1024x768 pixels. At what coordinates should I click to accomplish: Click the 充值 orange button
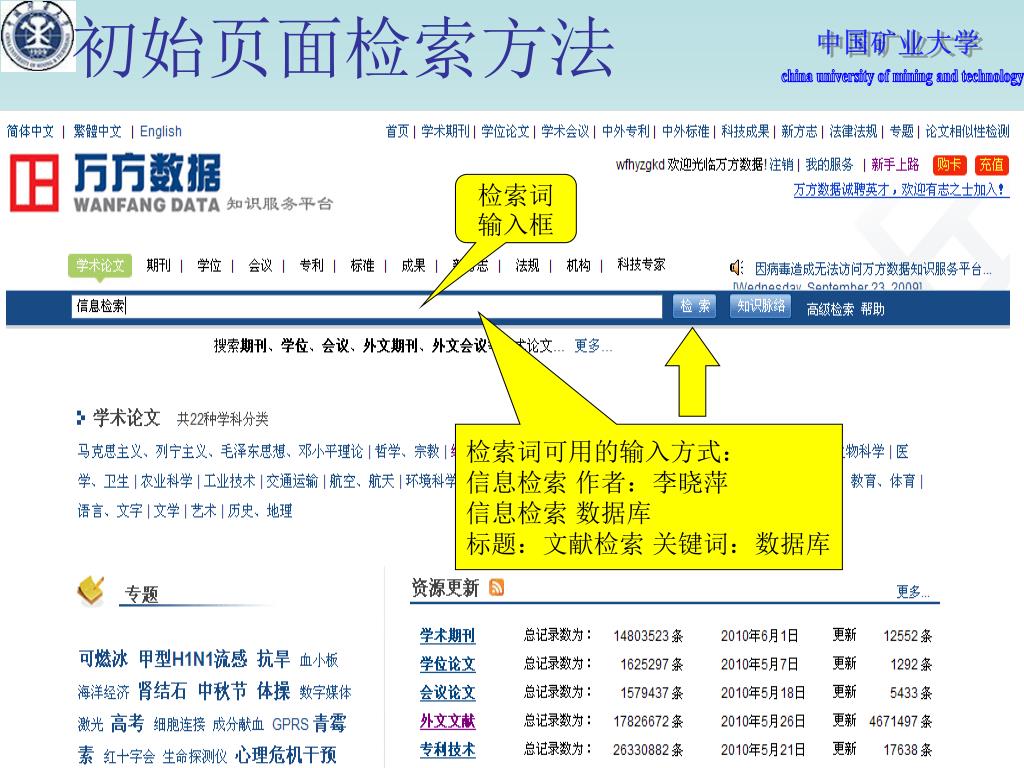[991, 165]
